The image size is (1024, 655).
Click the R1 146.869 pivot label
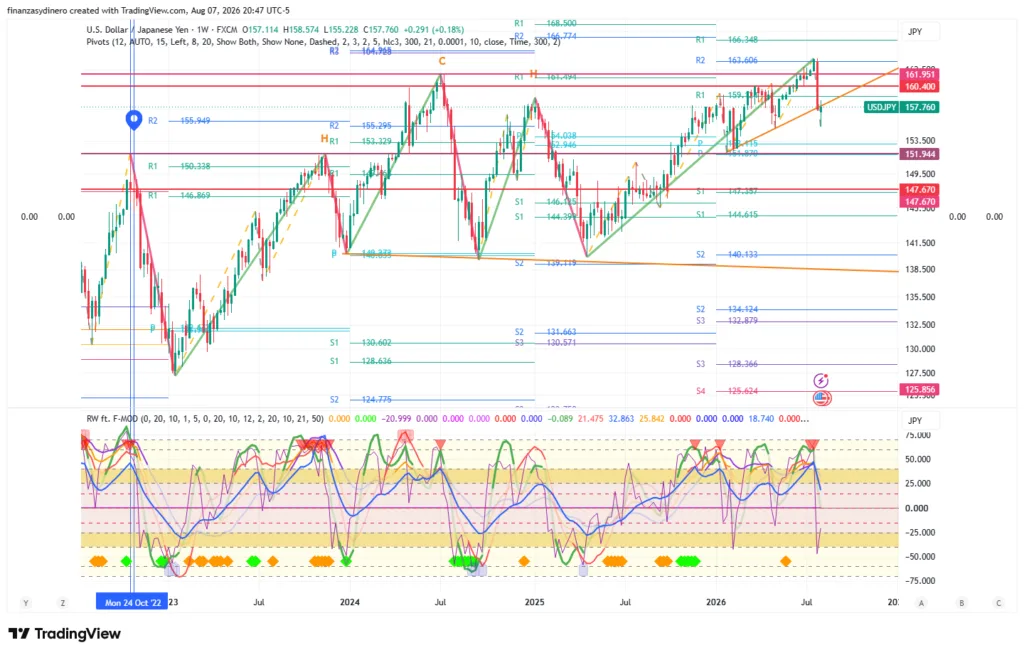tap(179, 195)
